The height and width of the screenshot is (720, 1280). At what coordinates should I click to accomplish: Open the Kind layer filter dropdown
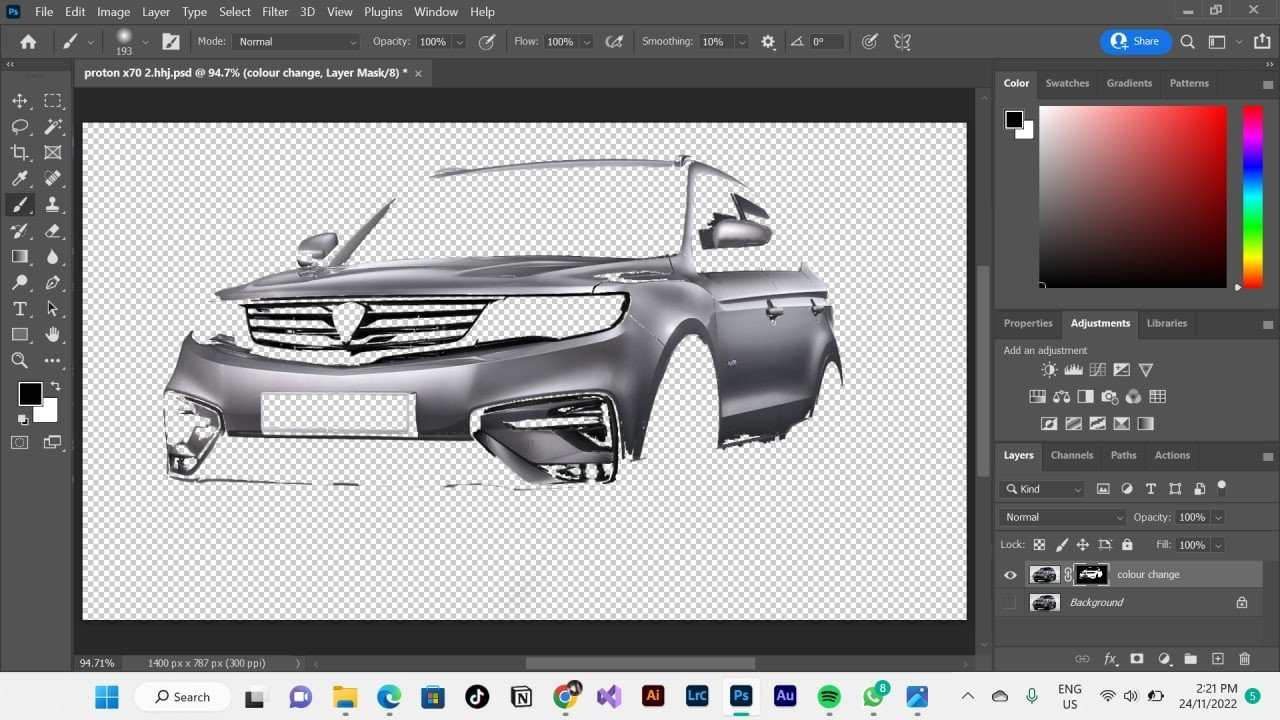[1042, 489]
